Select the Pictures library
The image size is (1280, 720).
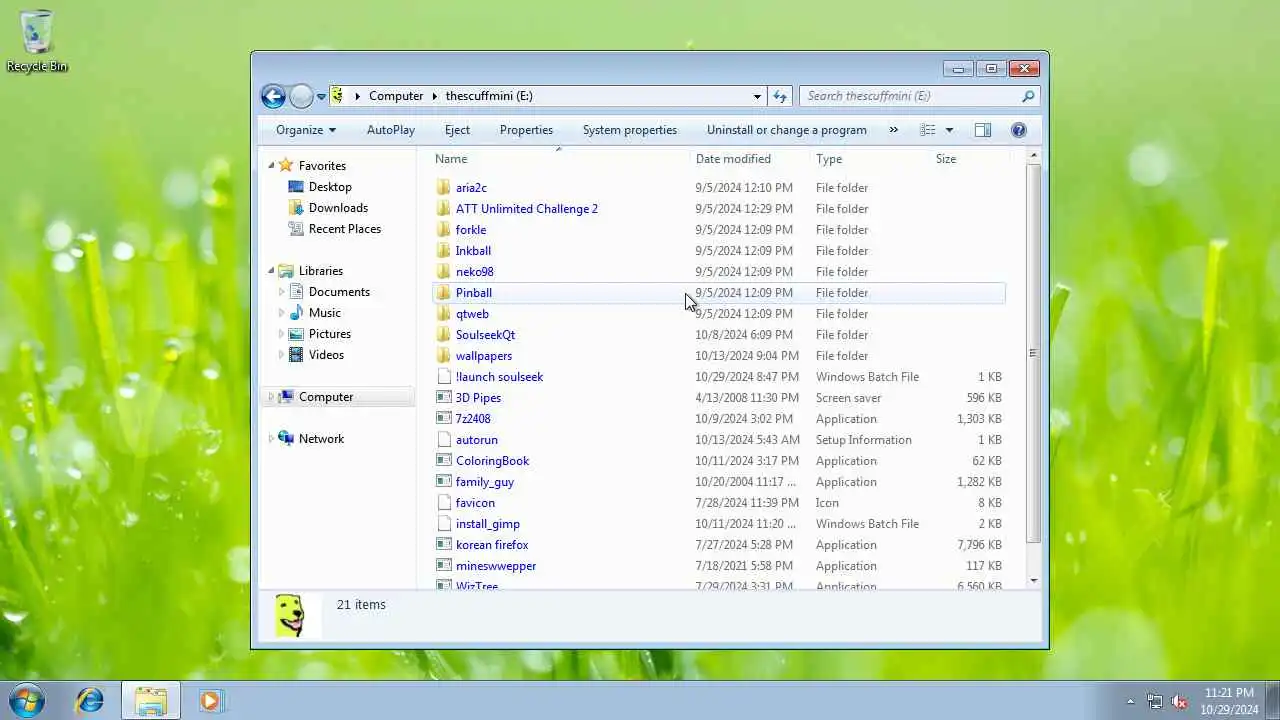330,334
